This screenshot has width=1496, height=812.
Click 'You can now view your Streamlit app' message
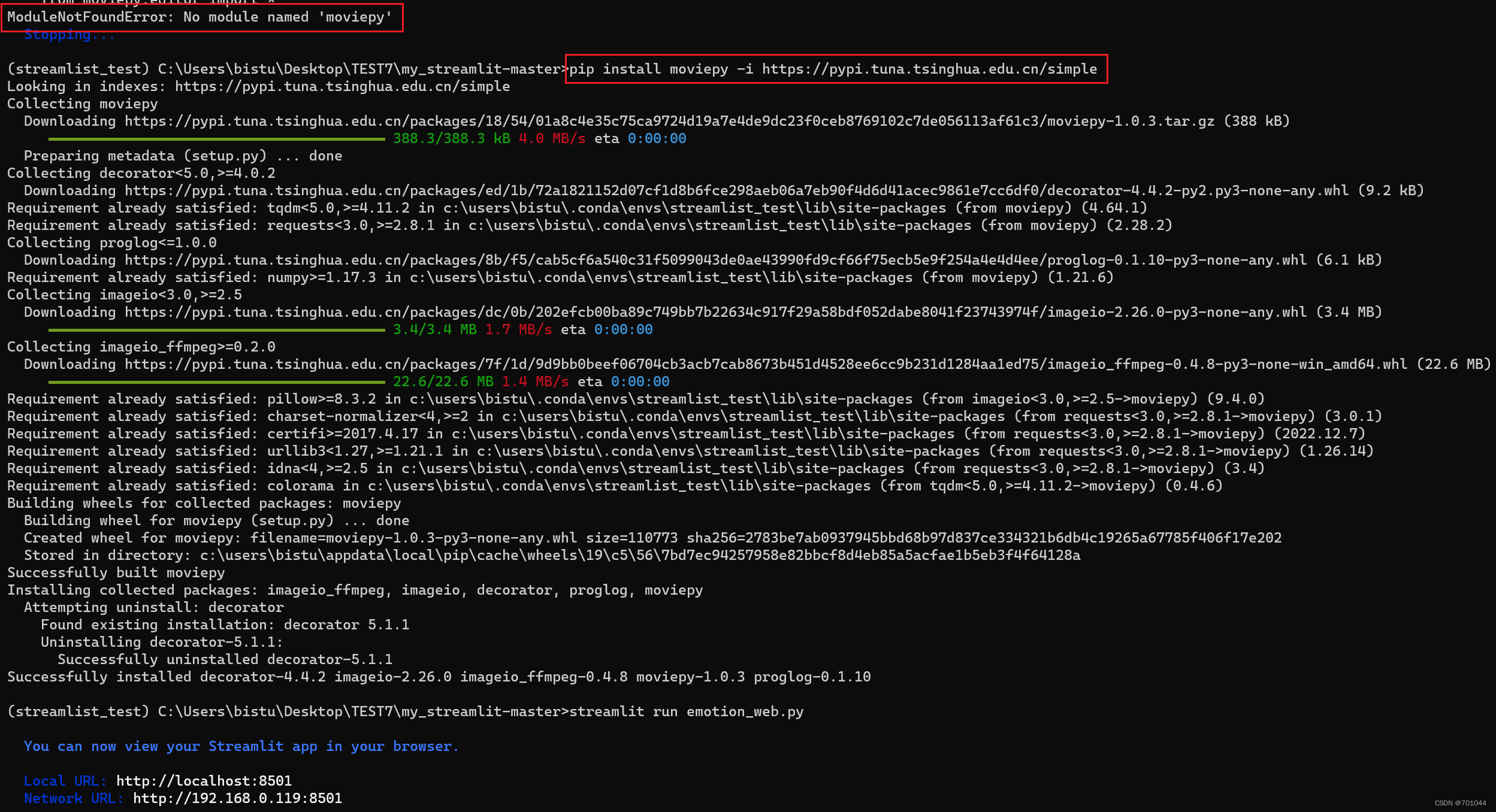[x=241, y=747]
